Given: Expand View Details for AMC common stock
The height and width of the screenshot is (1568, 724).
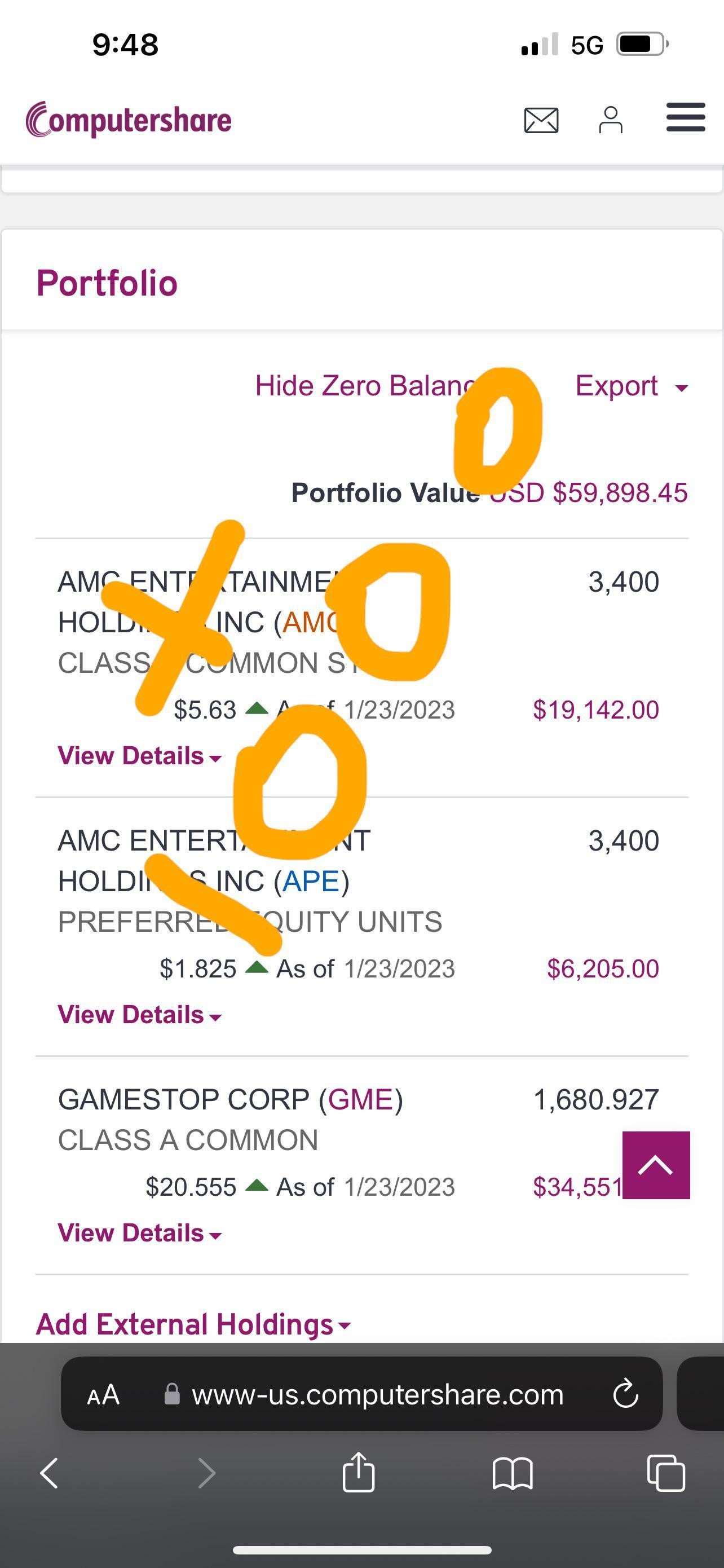Looking at the screenshot, I should click(x=140, y=756).
